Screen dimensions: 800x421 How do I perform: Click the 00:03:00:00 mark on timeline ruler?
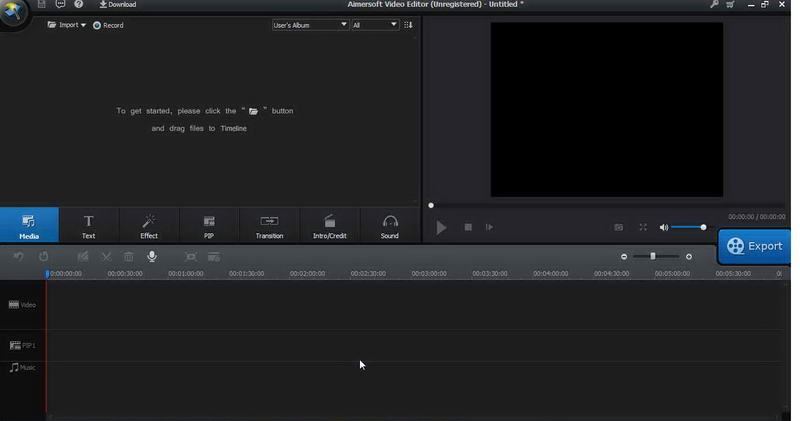[429, 274]
